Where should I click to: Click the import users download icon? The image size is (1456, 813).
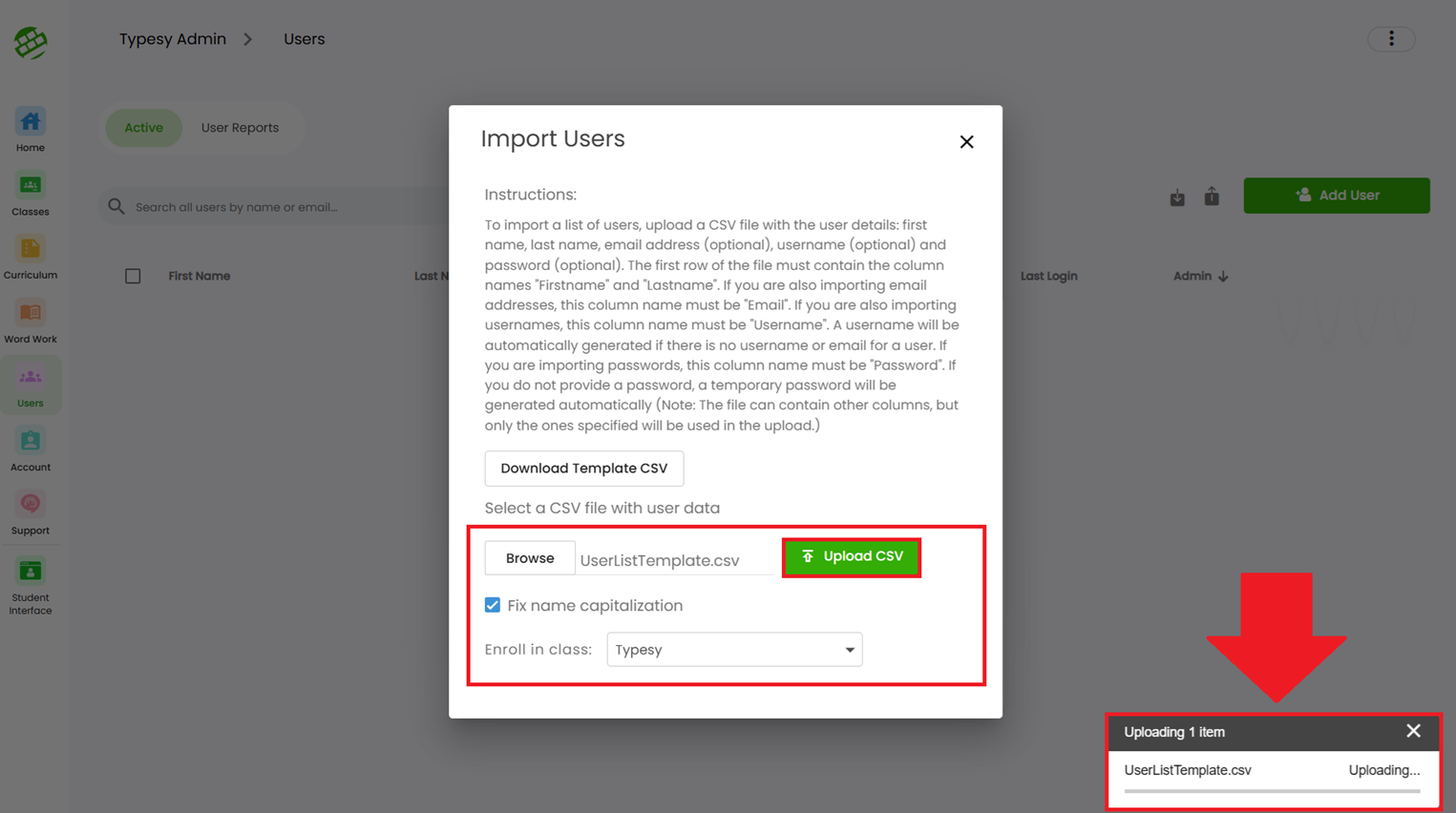point(1177,197)
